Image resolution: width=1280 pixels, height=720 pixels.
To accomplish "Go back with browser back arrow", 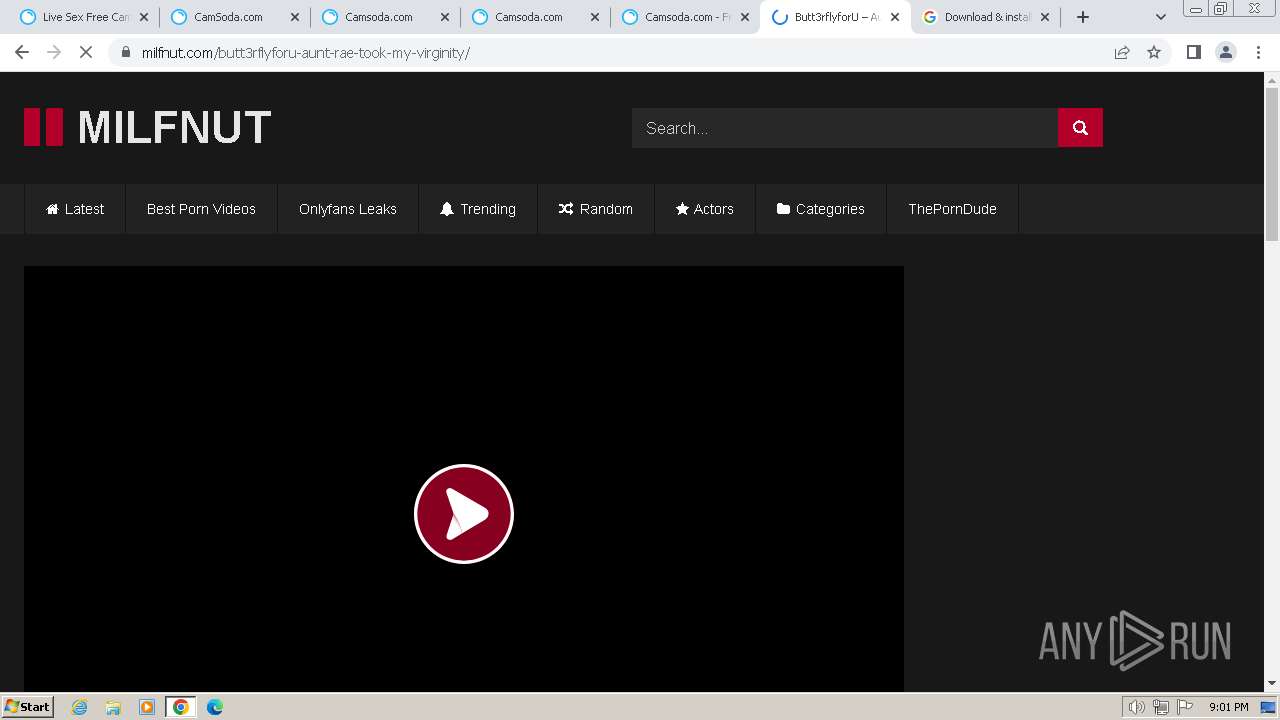I will [x=22, y=52].
